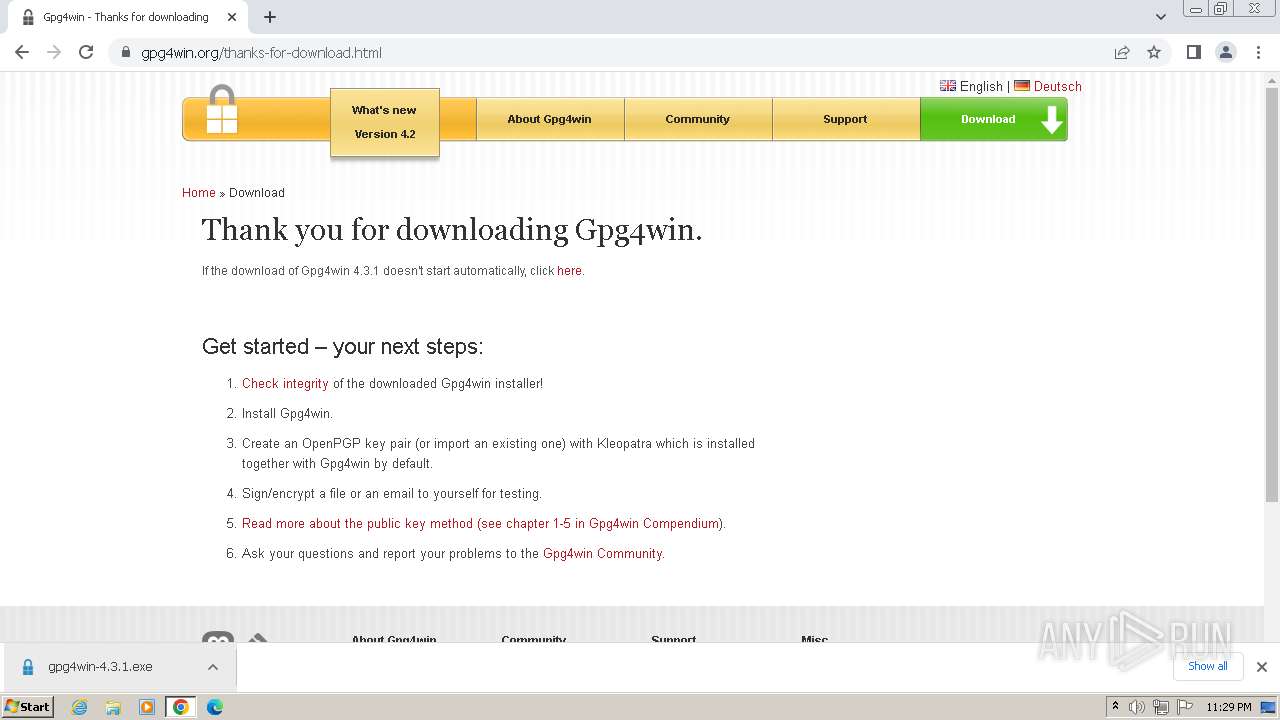
Task: Click 'here' to start download manually
Action: click(x=569, y=271)
